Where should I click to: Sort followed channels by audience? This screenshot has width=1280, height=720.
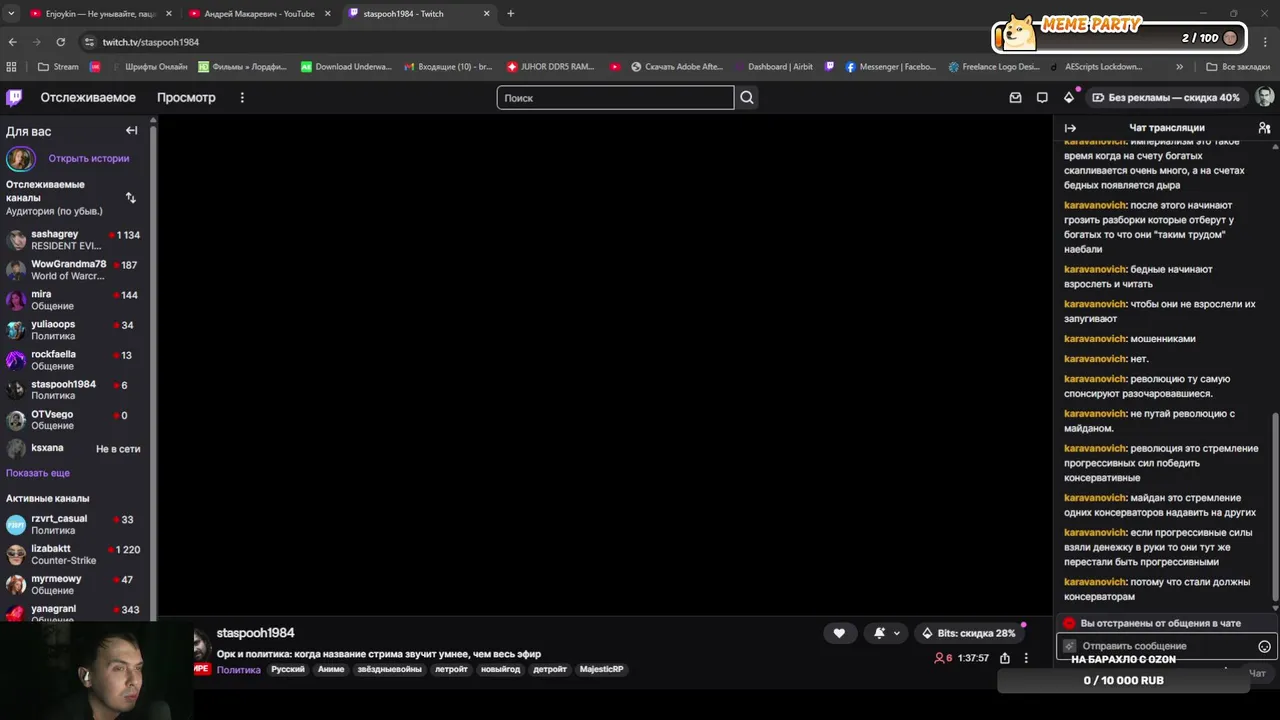coord(130,198)
